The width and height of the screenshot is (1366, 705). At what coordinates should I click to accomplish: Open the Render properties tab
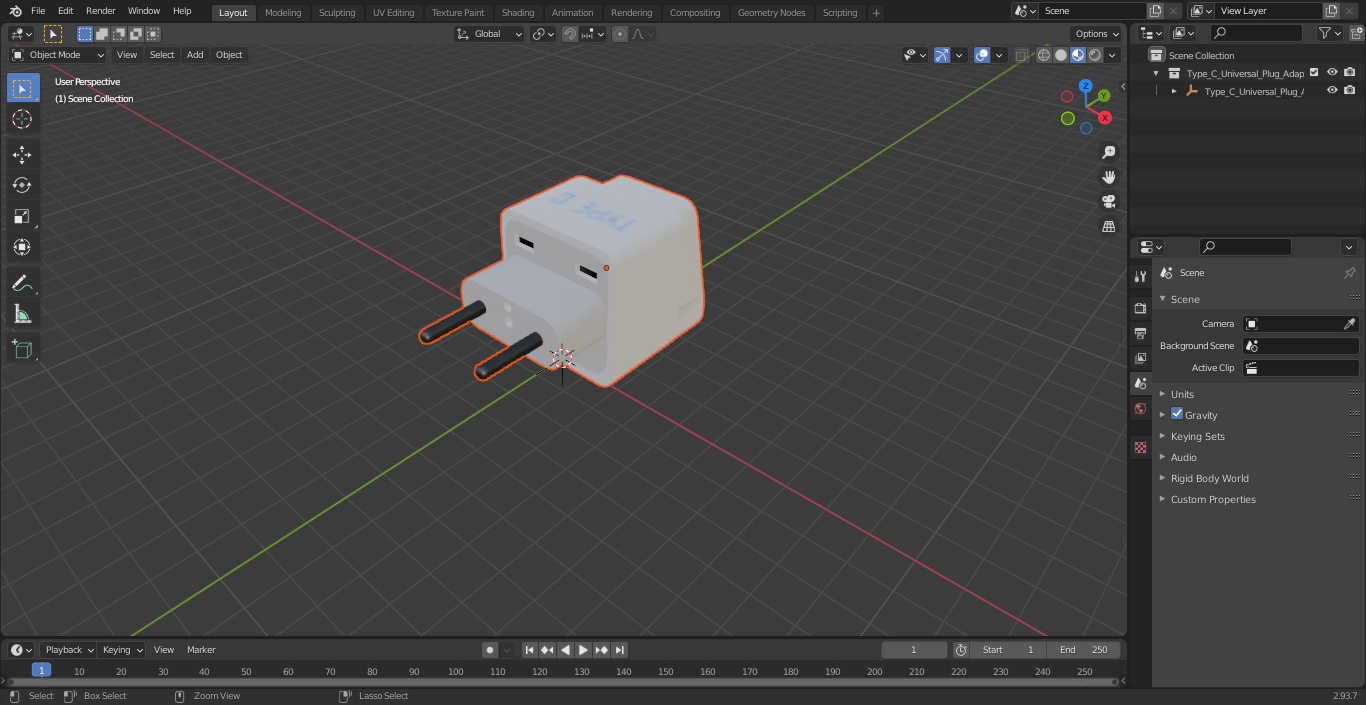[1140, 308]
